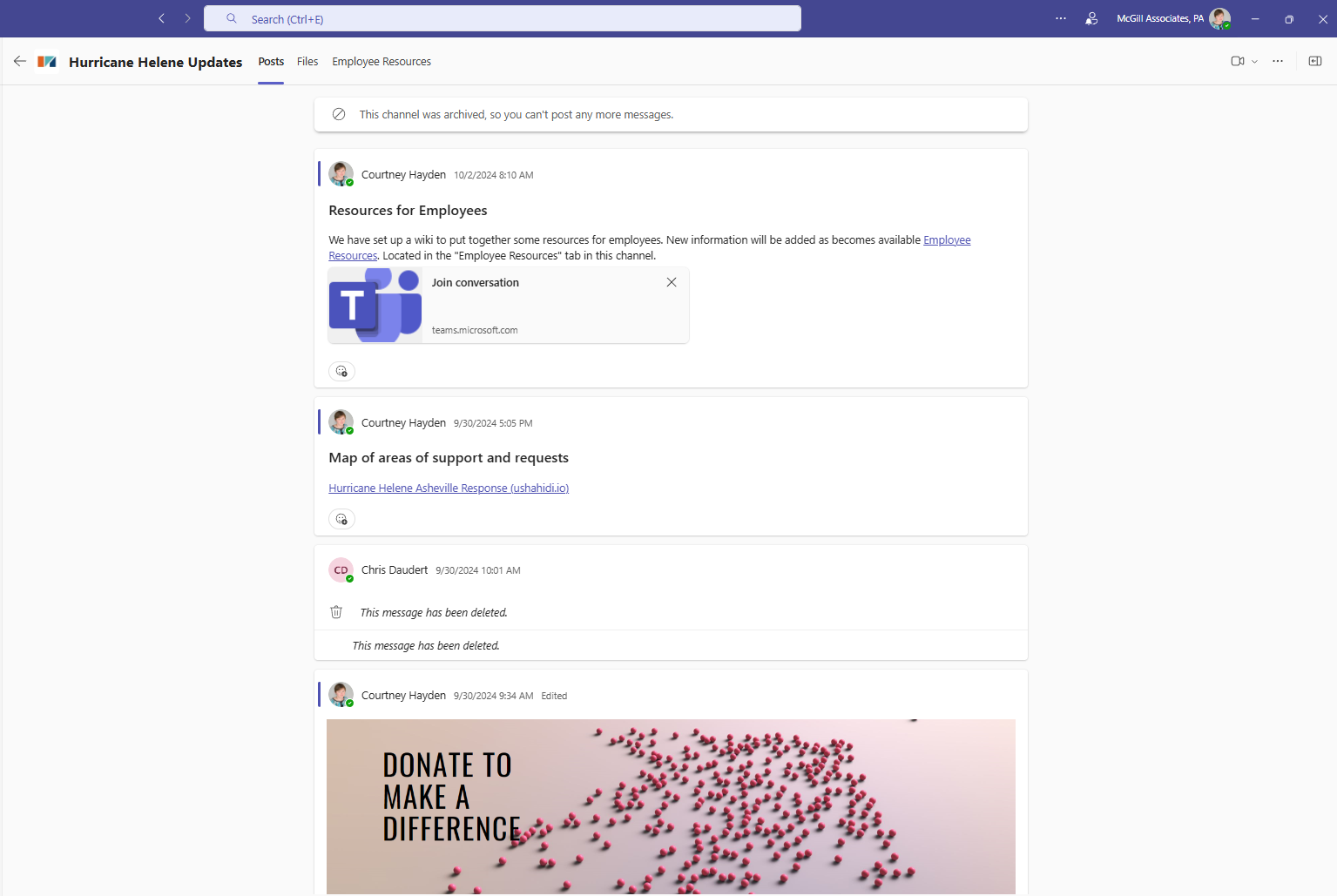Click the 9/30/2024 5:05 PM timestamp

point(493,423)
